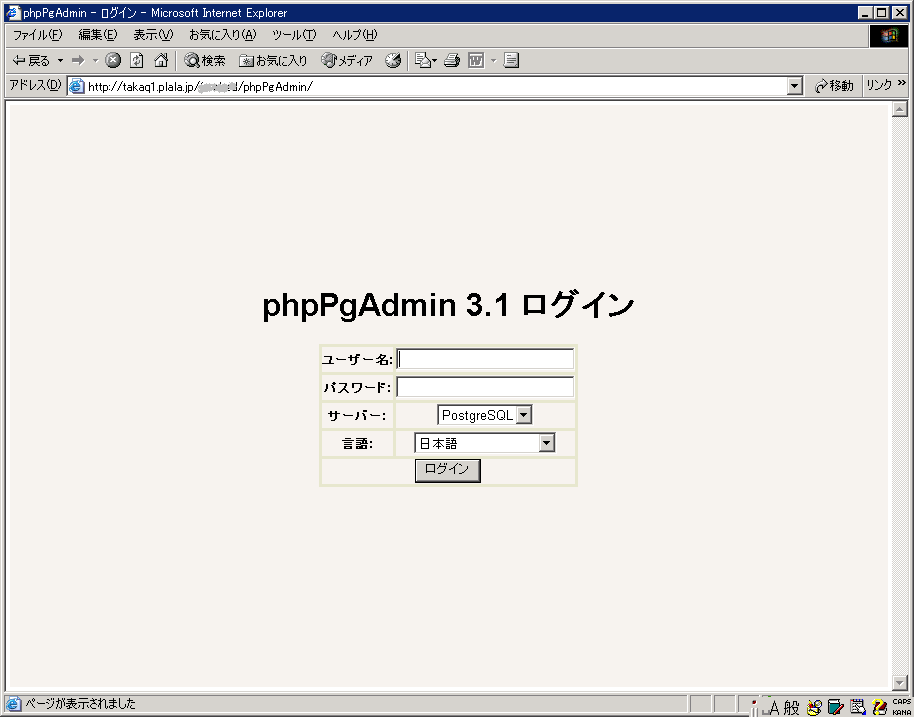Click the IE icon in the title bar
This screenshot has height=717, width=914.
point(13,12)
